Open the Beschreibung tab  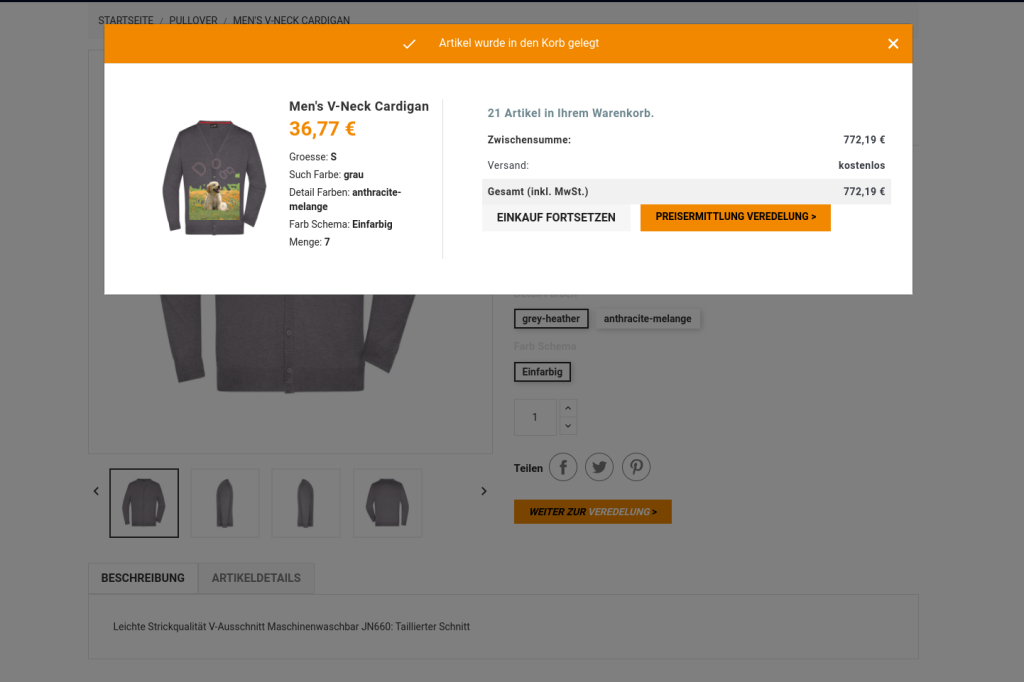tap(143, 578)
